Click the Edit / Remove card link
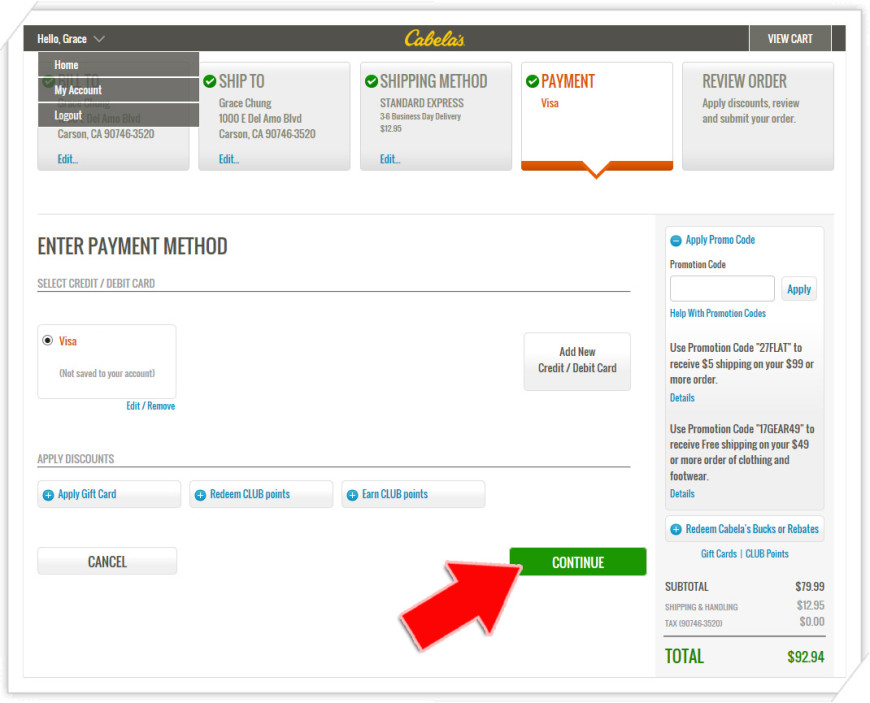 [150, 406]
